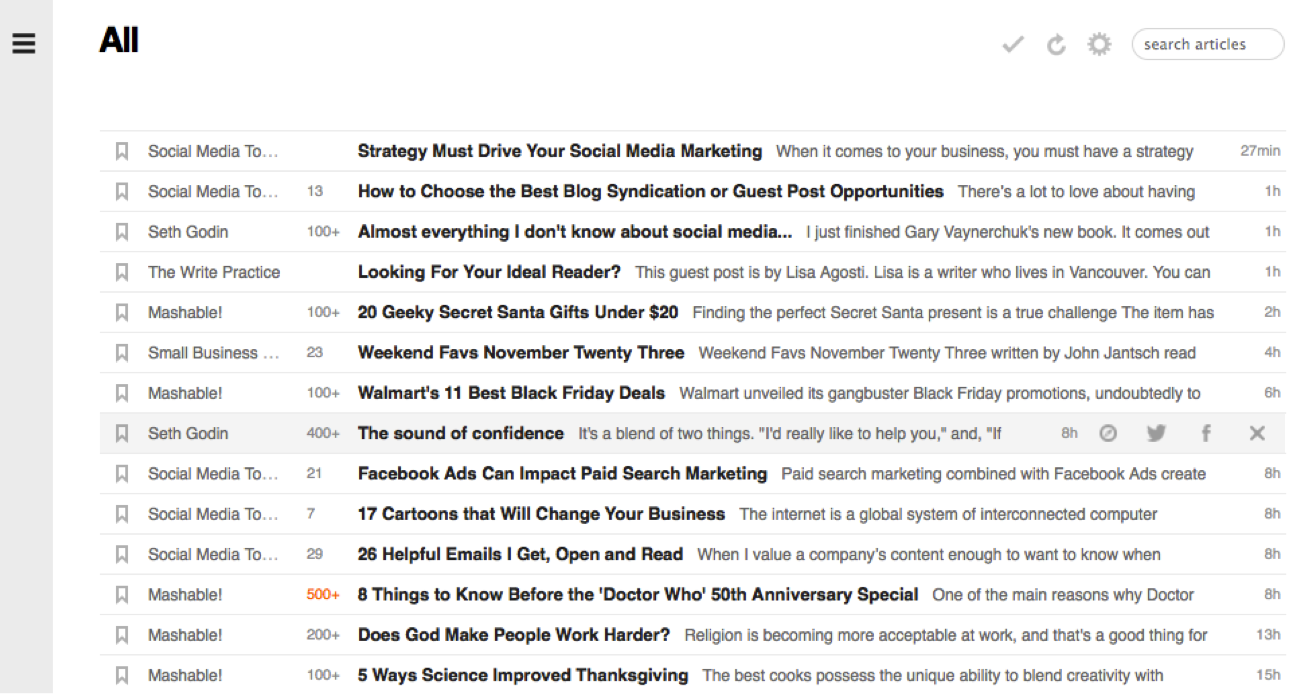Screen dimensions: 1315x694
Task: Bookmark 'Walmart's 11 Best Black Friday Deals'
Action: coord(122,393)
